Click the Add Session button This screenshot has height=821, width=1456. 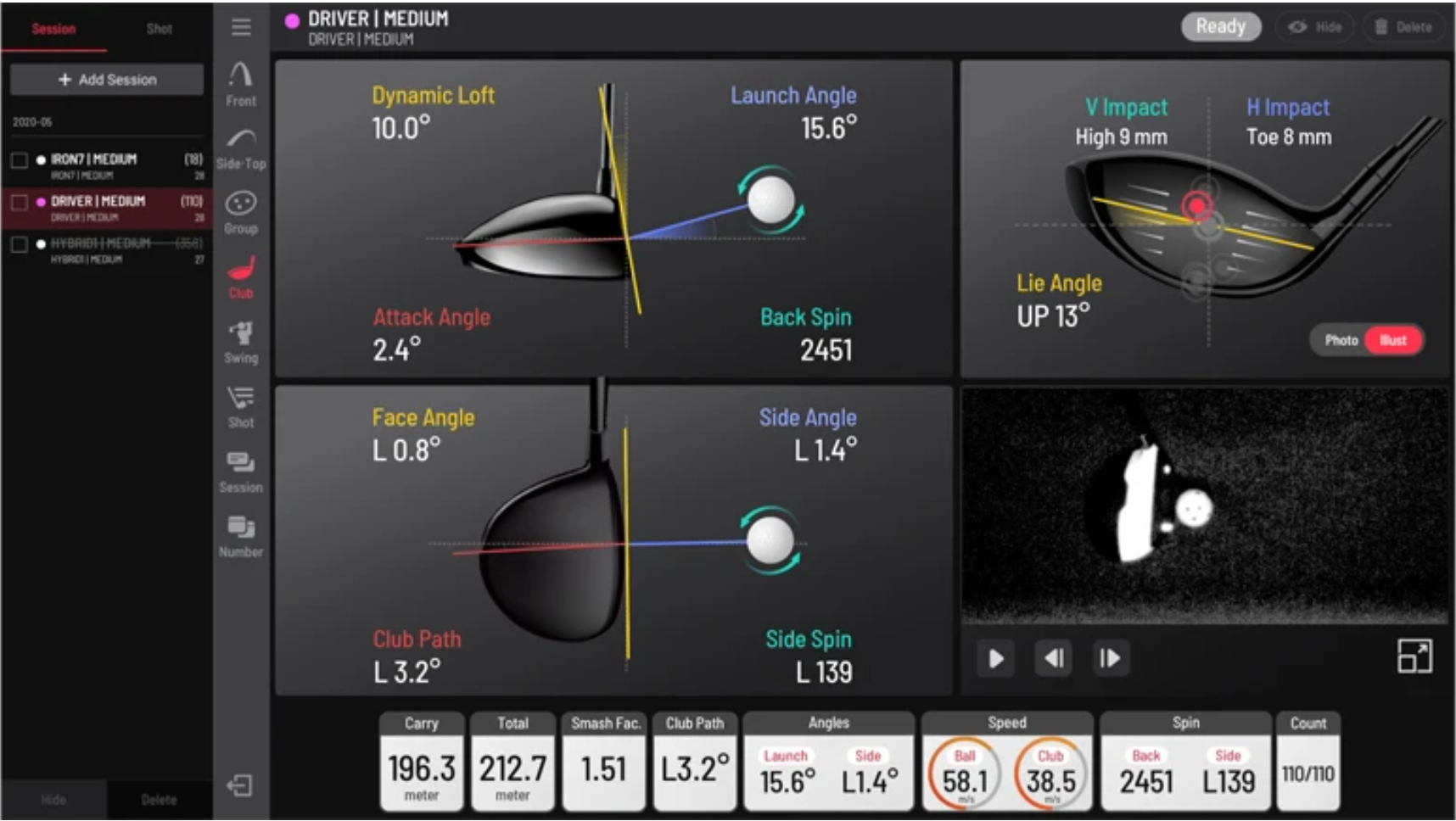coord(107,80)
